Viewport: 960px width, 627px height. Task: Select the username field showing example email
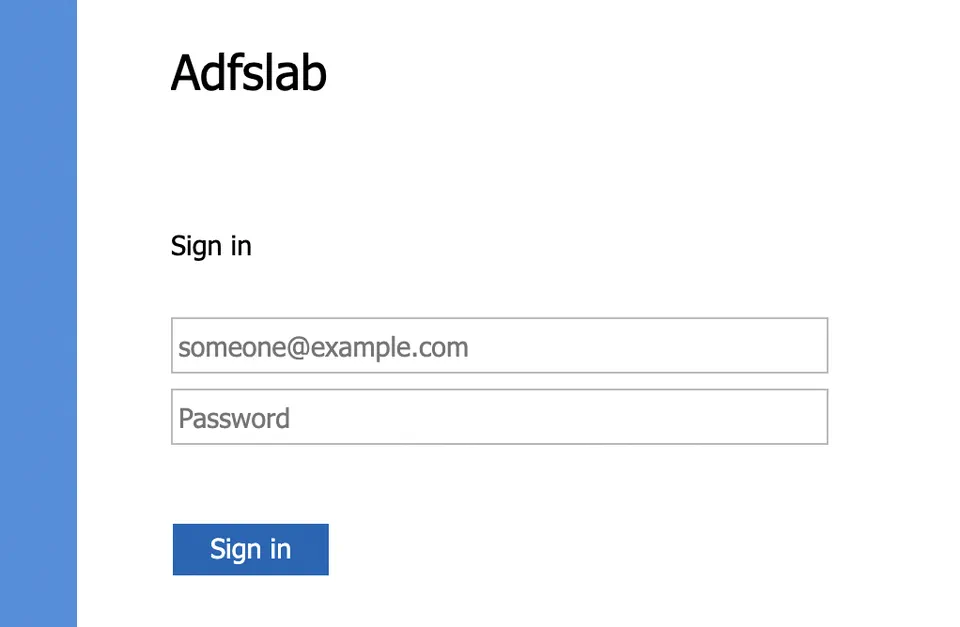click(499, 345)
